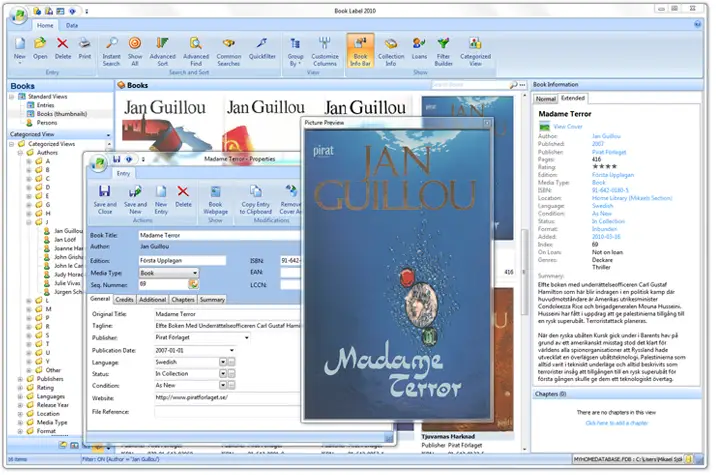Open Customize Columns
Viewport: 716px width, 475px height.
[325, 52]
